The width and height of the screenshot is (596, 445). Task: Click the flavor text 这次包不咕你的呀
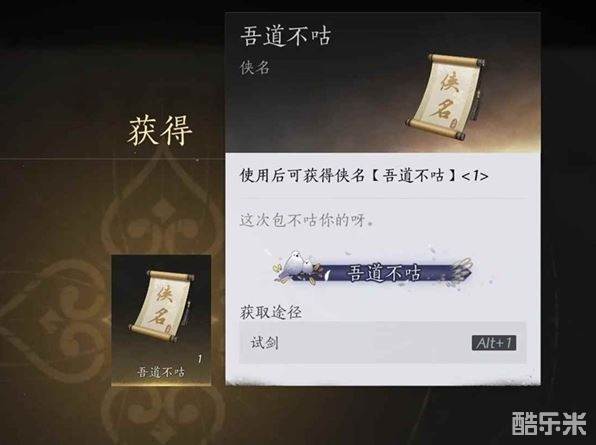click(x=306, y=220)
